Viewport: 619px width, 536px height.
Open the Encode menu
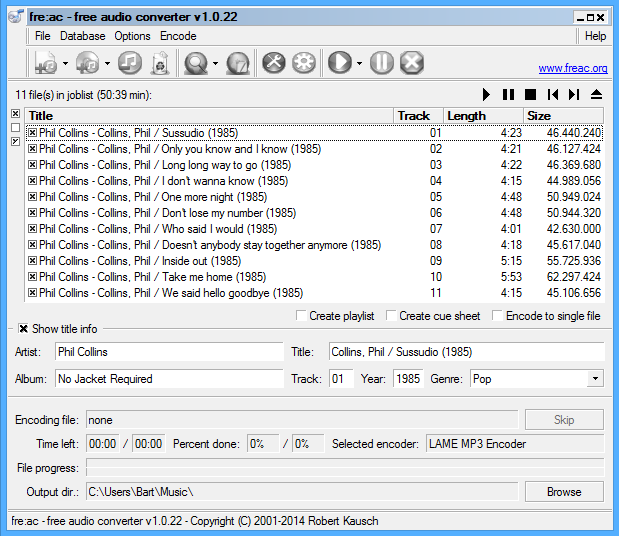[x=178, y=36]
